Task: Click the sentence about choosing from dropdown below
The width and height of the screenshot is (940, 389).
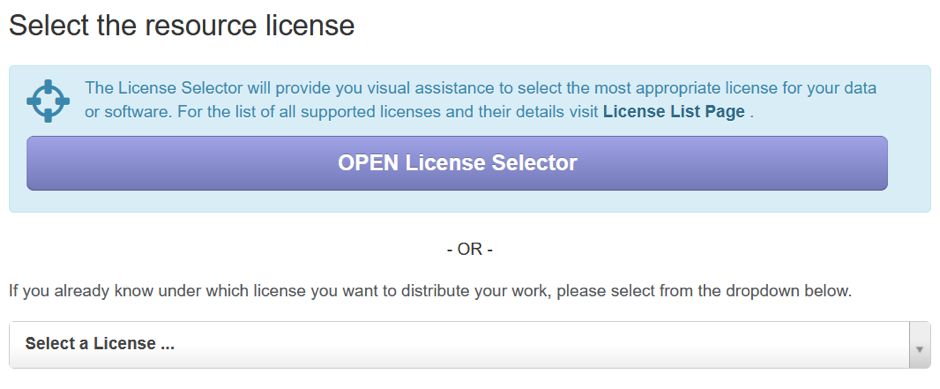Action: coord(430,292)
